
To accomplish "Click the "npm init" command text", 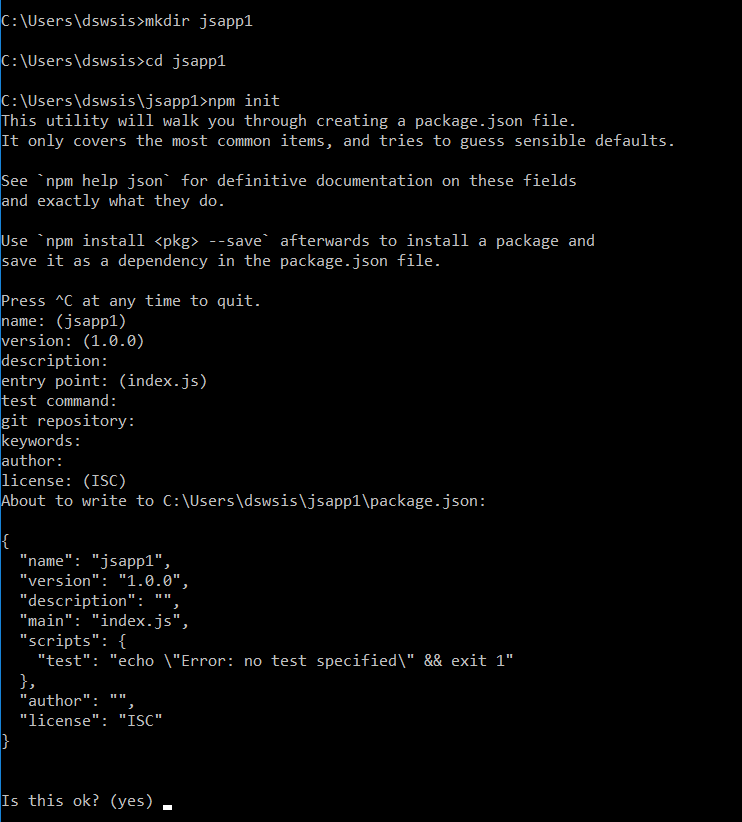I will [x=244, y=101].
